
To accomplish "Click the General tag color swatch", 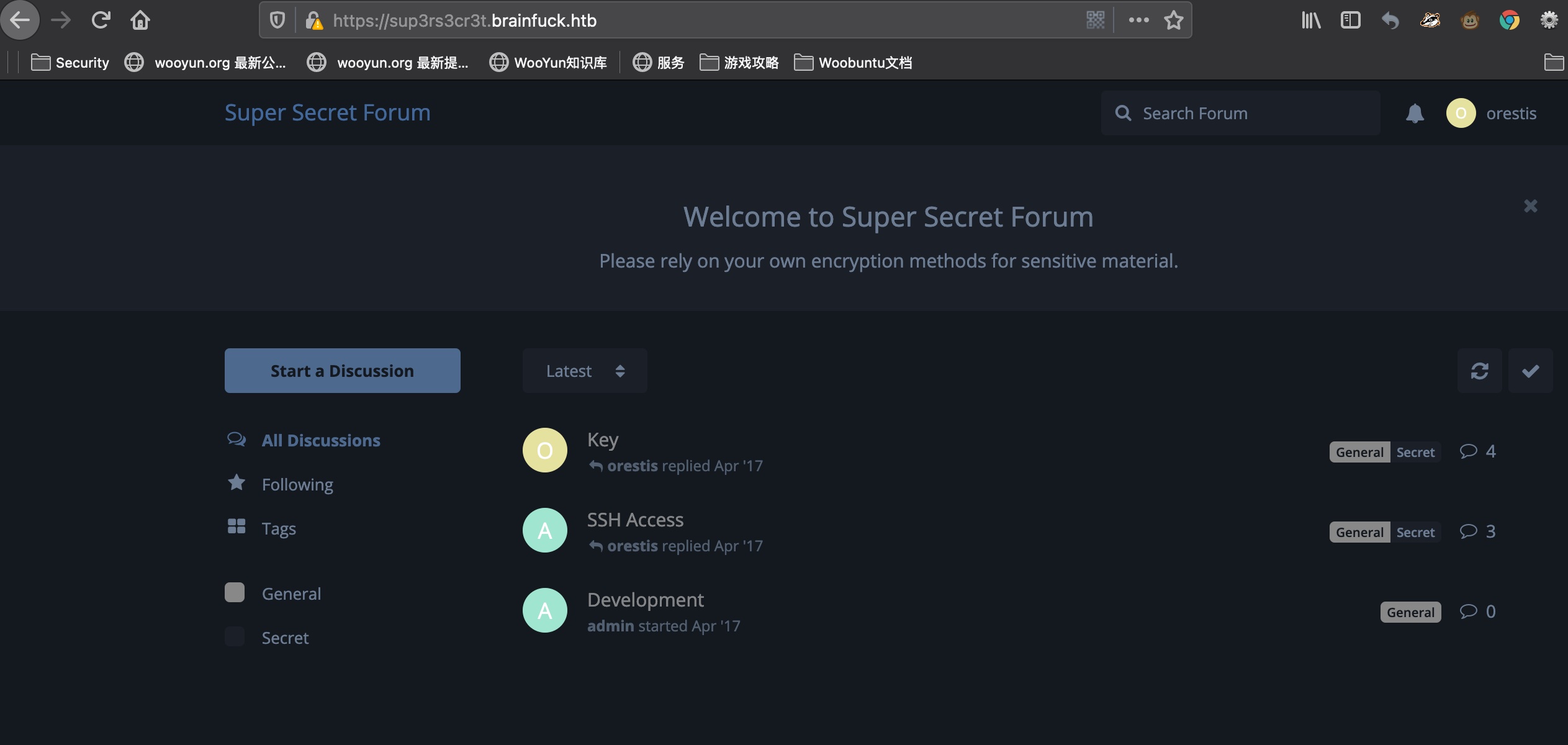I will click(235, 592).
